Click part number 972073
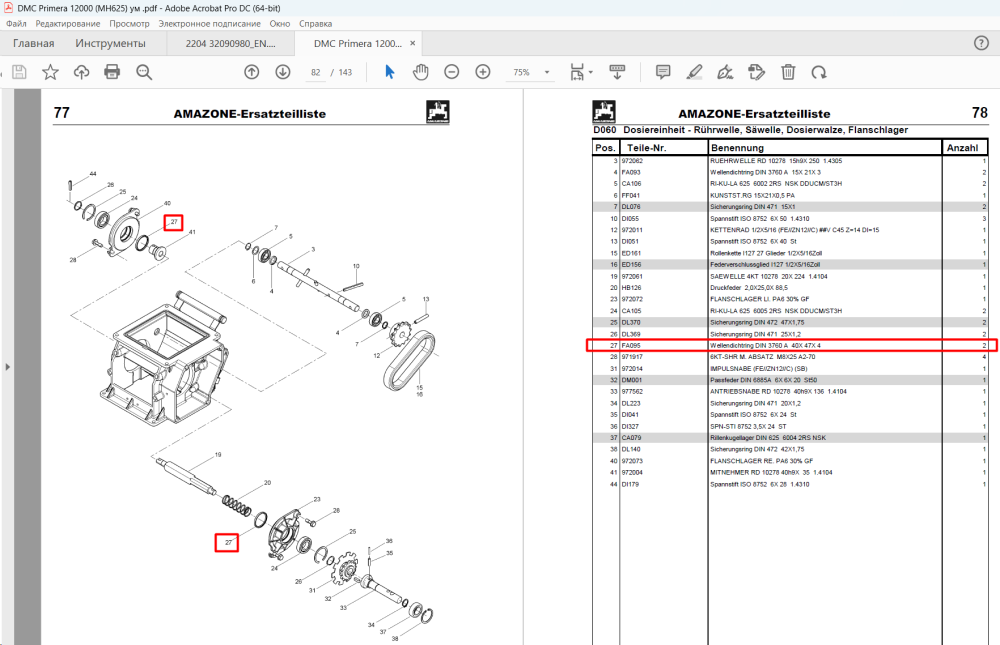This screenshot has height=645, width=1000. [633, 461]
